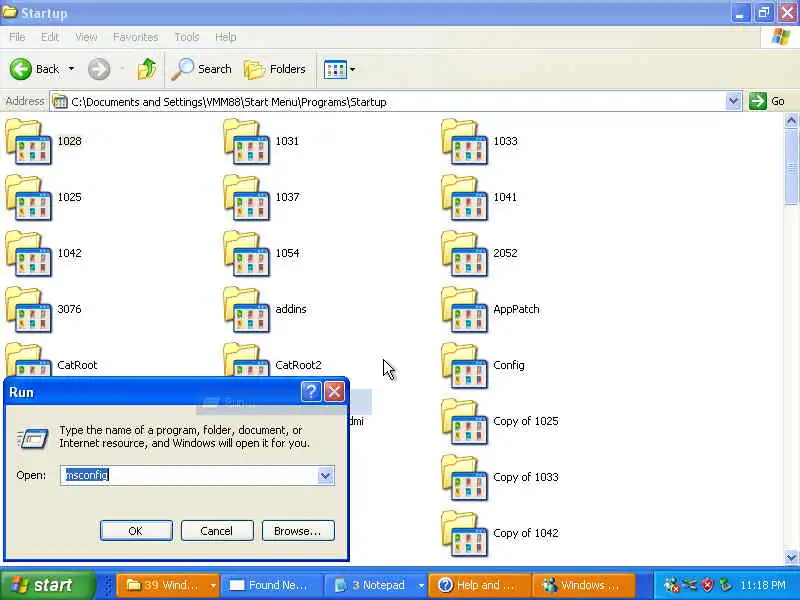Open the 1028 folder icon
Screen dimensions: 800x600
coord(29,141)
